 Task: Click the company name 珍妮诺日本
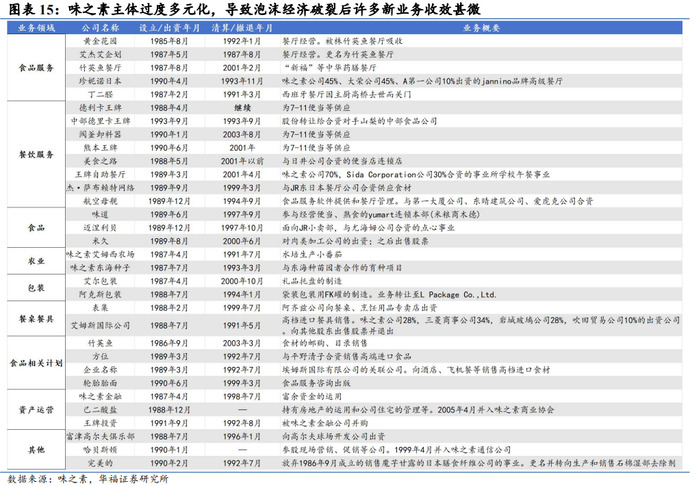[x=100, y=81]
